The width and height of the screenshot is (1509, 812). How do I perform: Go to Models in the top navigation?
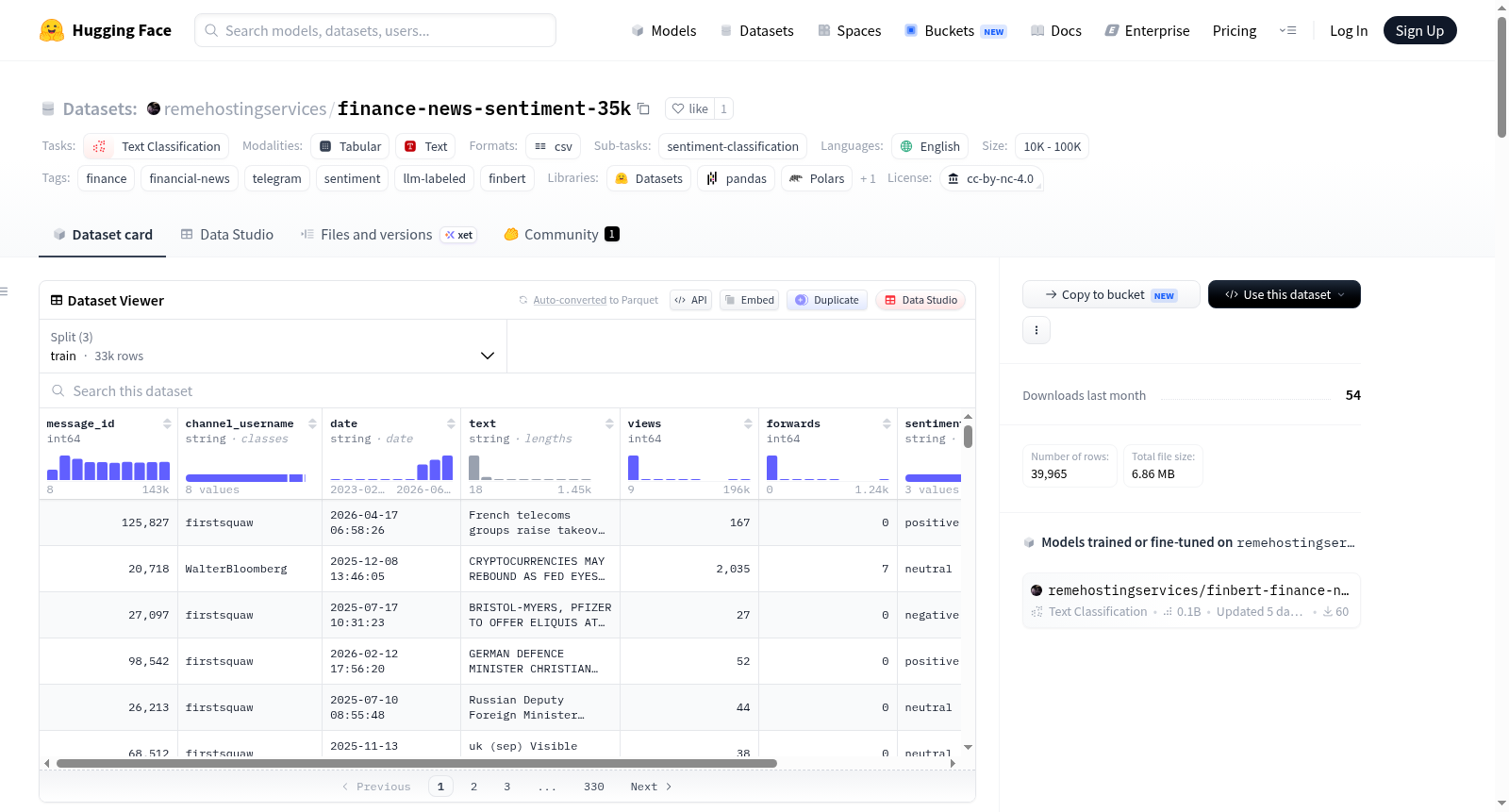tap(664, 30)
